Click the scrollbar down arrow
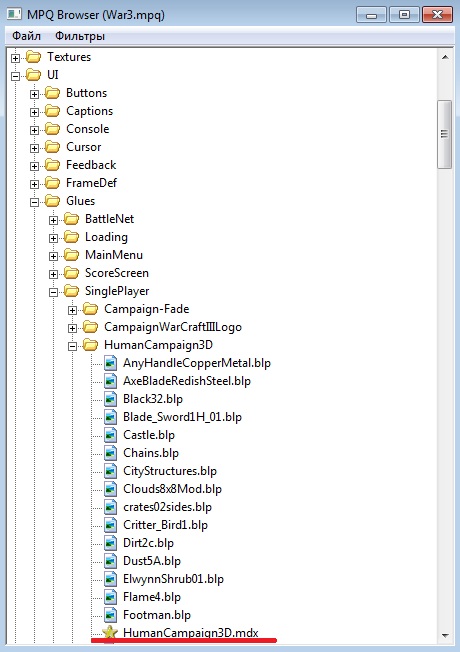This screenshot has height=652, width=460. click(445, 636)
